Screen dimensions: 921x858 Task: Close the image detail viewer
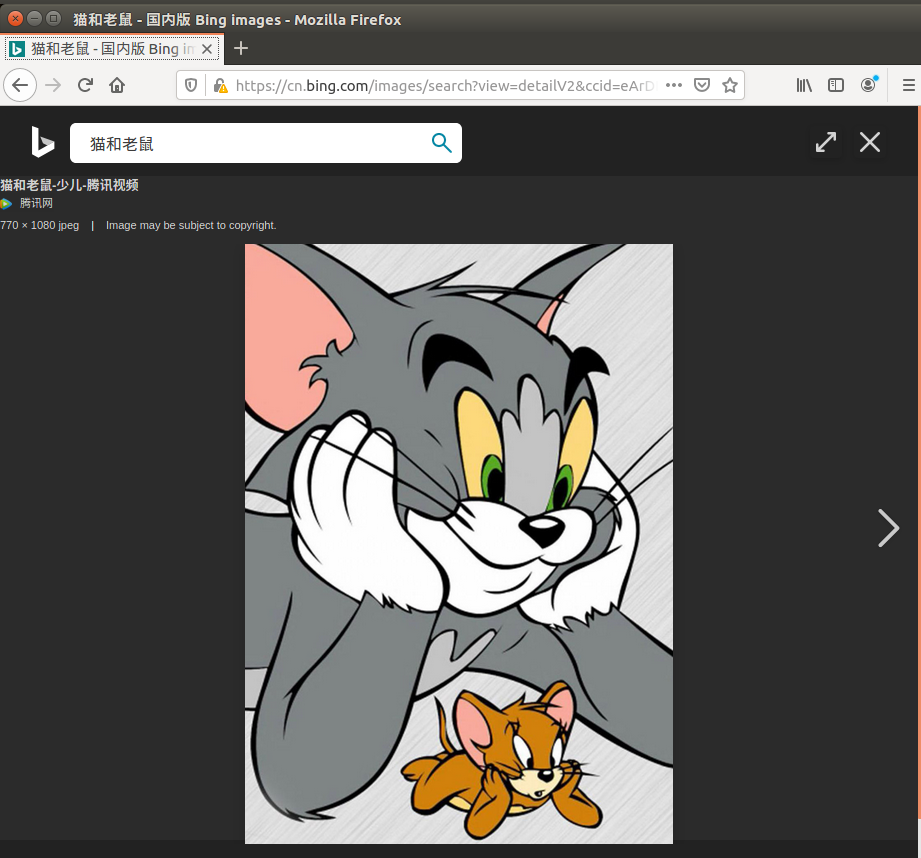(x=870, y=142)
